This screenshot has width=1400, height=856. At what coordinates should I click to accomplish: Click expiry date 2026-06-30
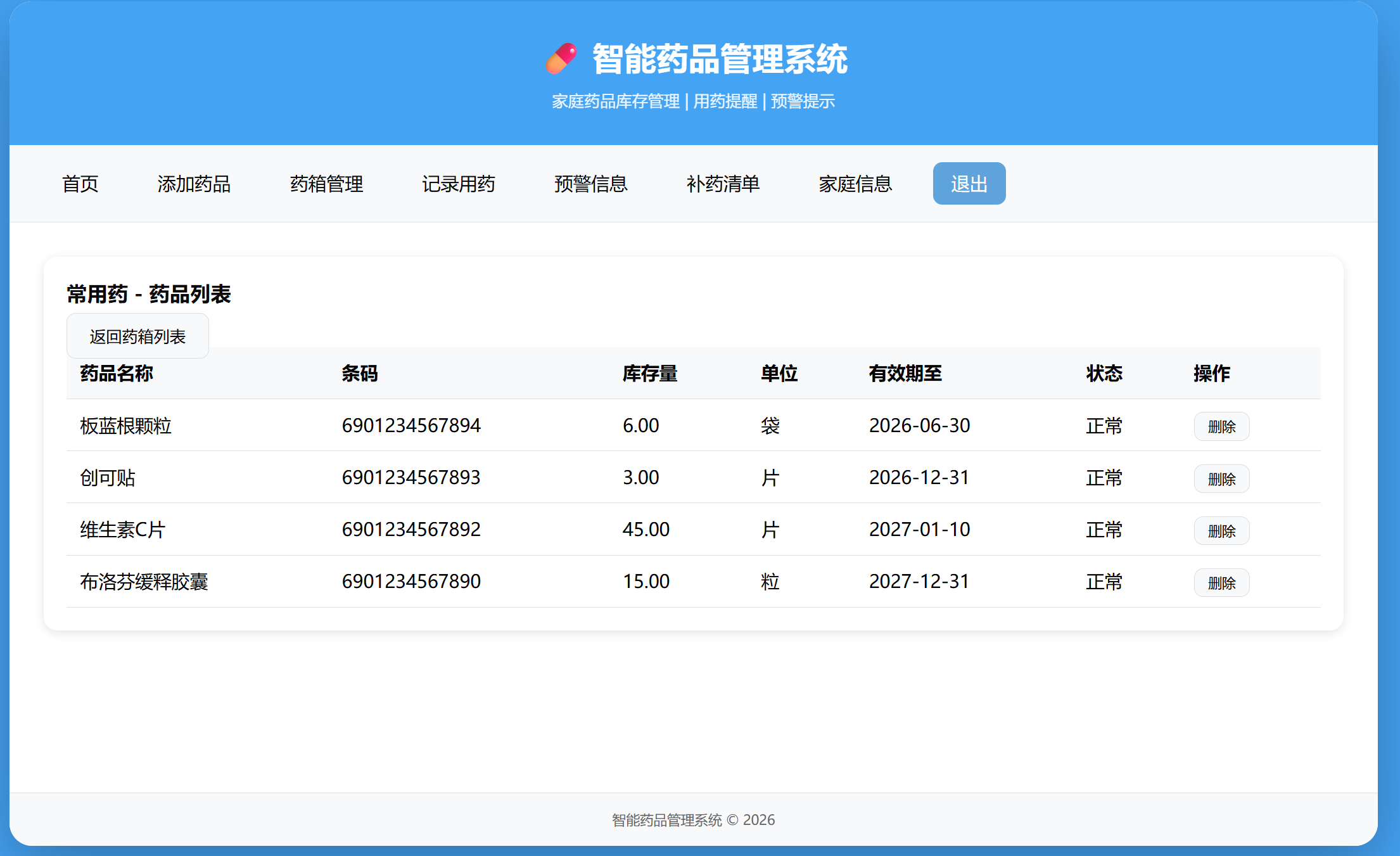[x=920, y=426]
